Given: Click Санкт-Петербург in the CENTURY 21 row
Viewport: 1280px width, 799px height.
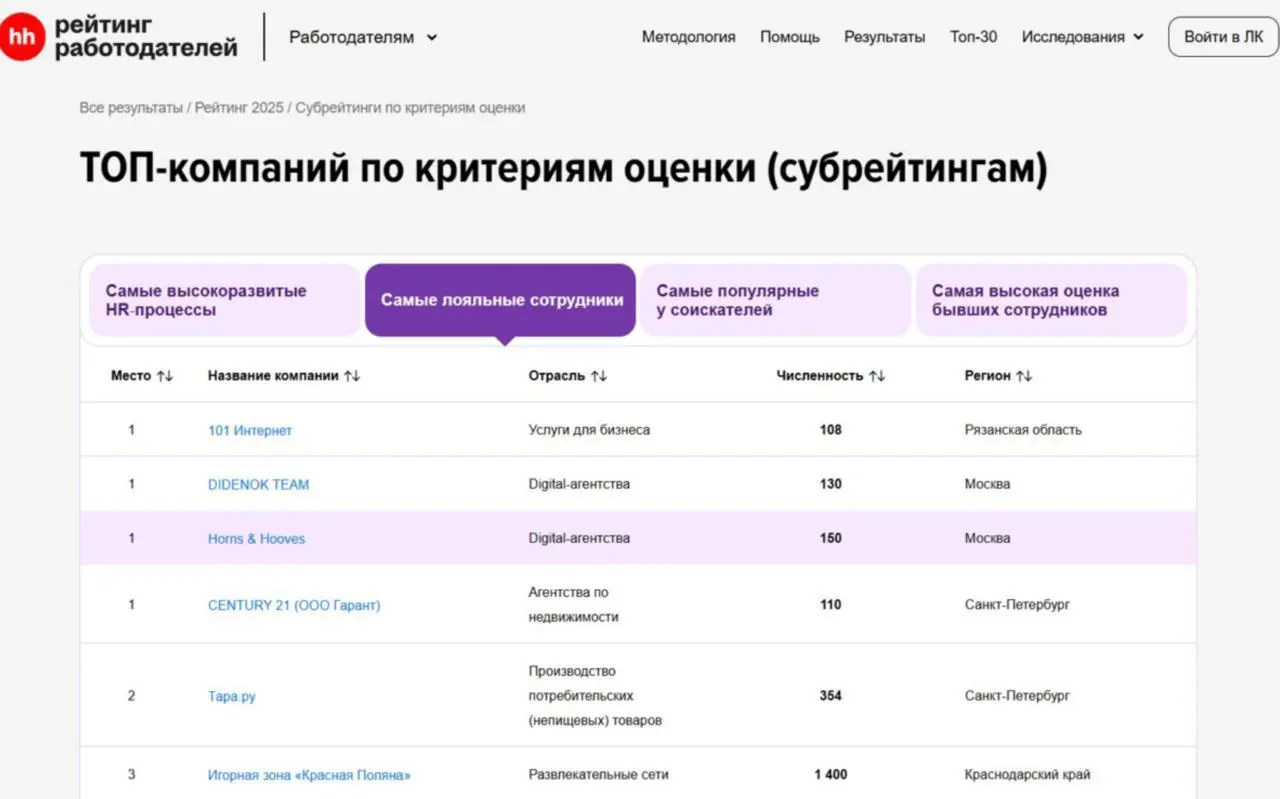Looking at the screenshot, I should point(1017,605).
